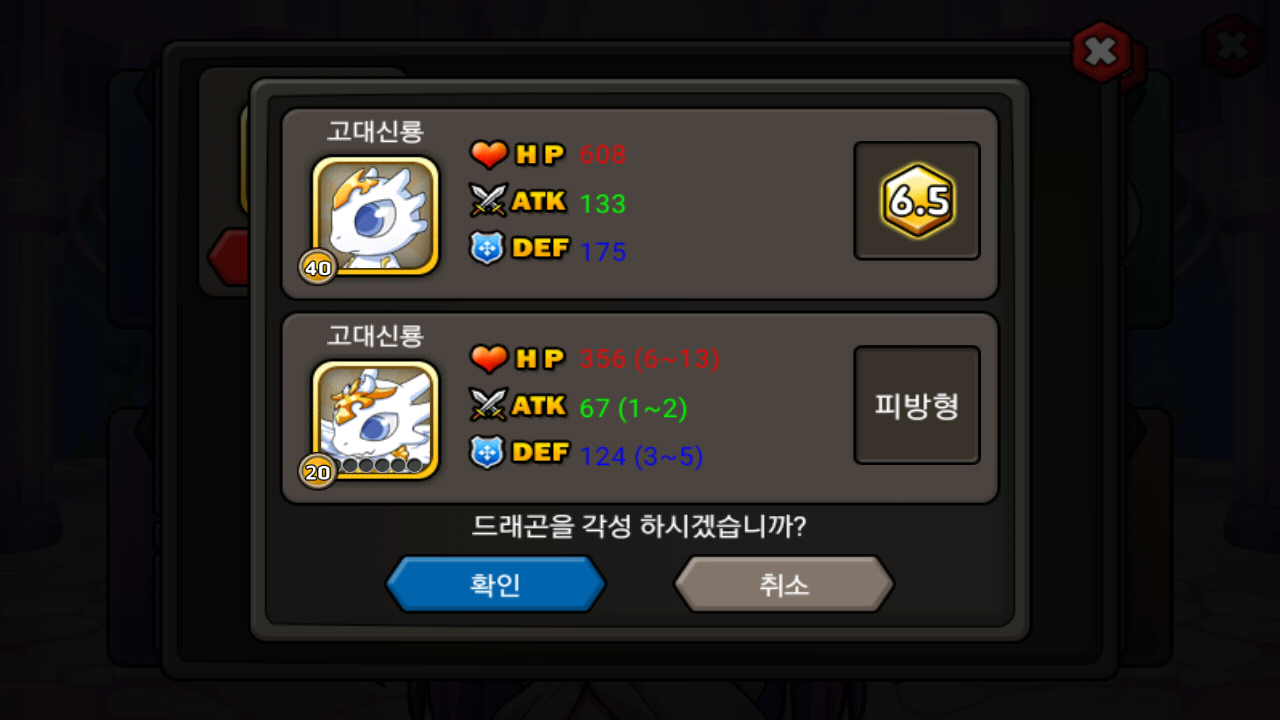Viewport: 1280px width, 720px height.
Task: Click crossed swords ATK icon, top panel
Action: click(x=489, y=202)
